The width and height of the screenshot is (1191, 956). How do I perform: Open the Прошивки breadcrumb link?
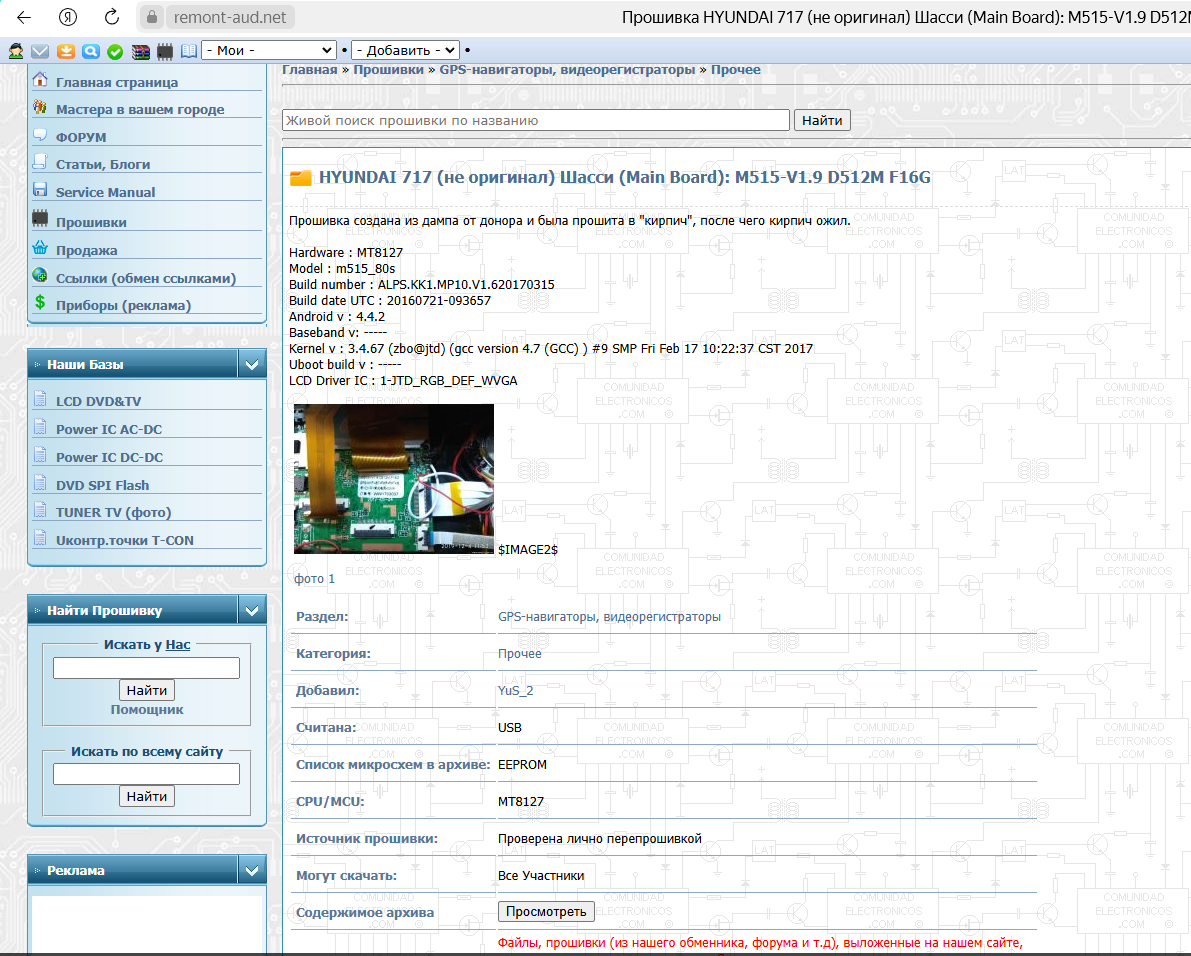[x=388, y=70]
